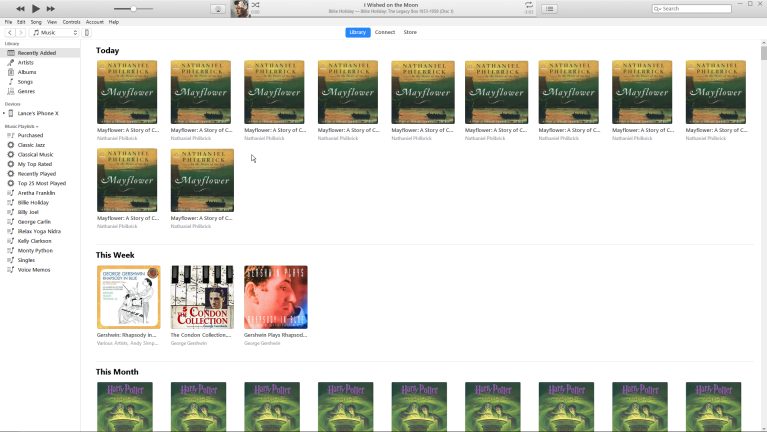Open the Classic Jazz smart playlist
This screenshot has width=767, height=432.
[x=40, y=145]
